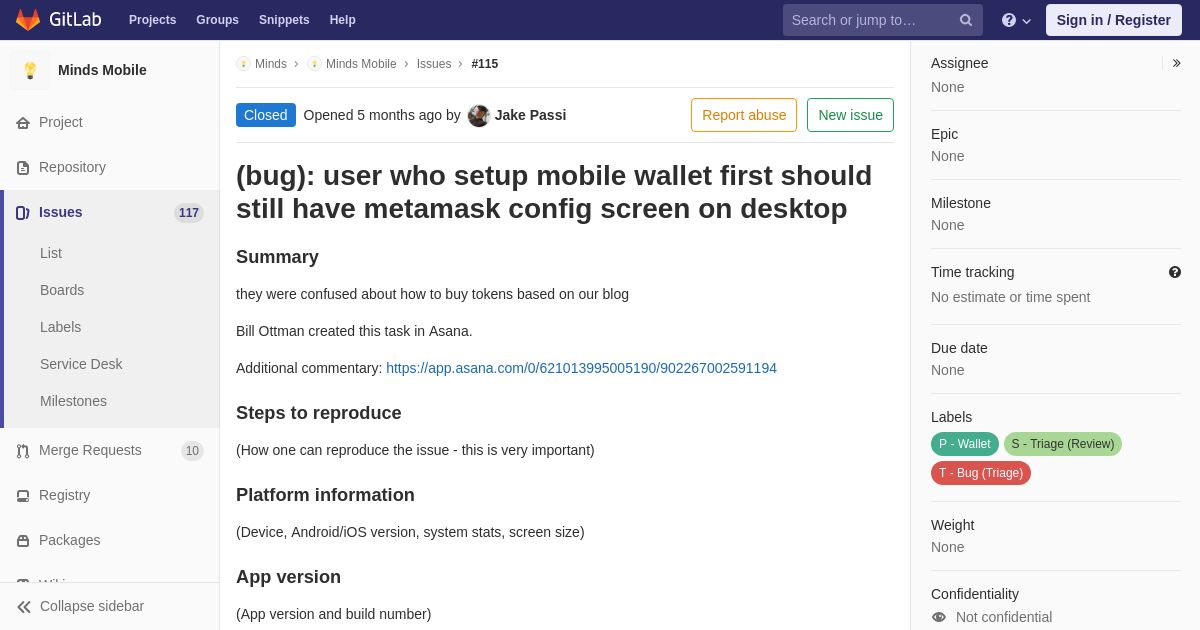Click Minds Mobile icon in breadcrumb
1200x630 pixels.
314,64
